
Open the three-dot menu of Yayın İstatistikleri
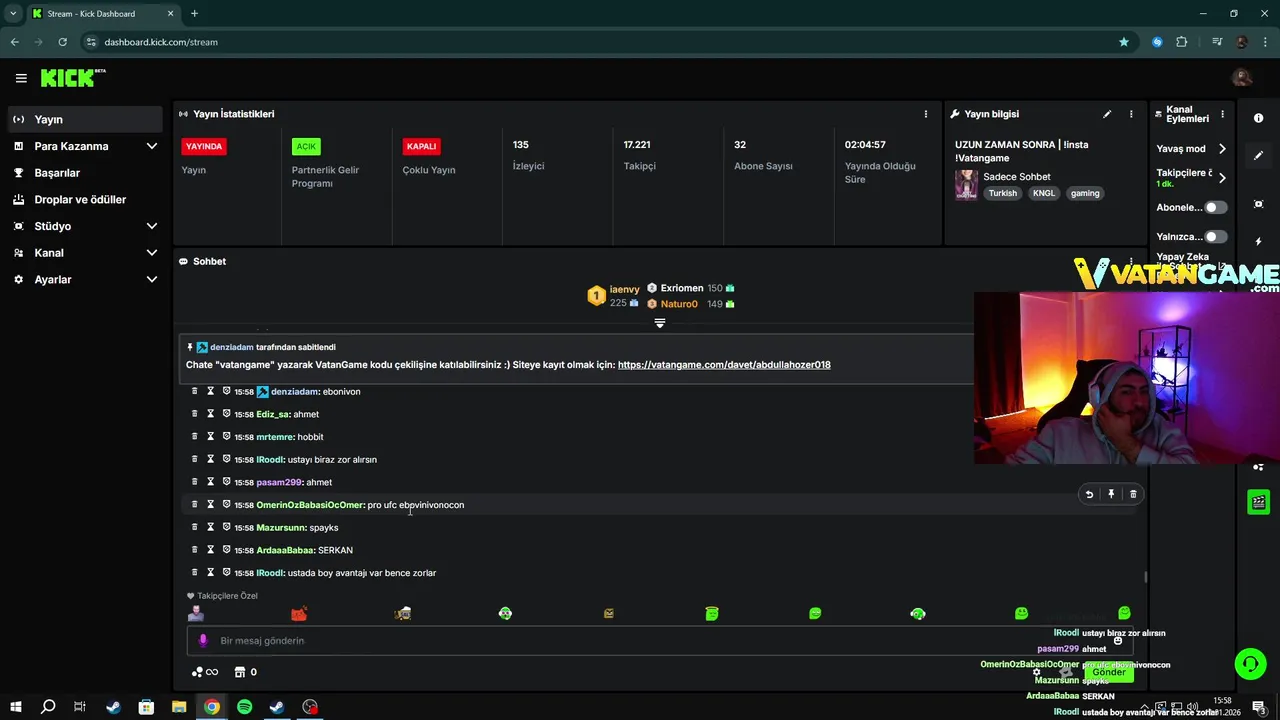click(926, 114)
